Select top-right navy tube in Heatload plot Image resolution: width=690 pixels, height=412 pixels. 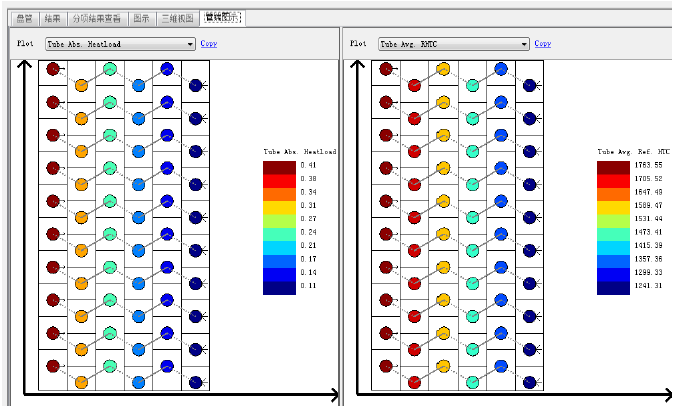coord(196,85)
